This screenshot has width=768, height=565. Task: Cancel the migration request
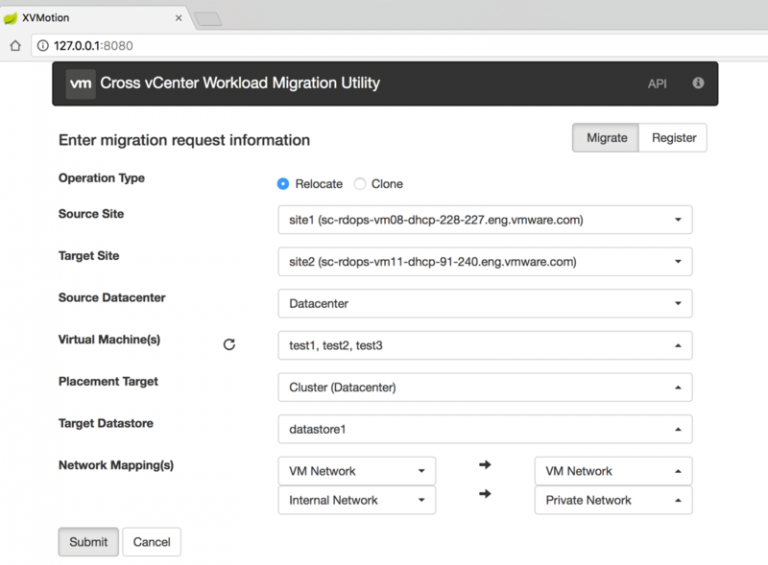tap(151, 542)
